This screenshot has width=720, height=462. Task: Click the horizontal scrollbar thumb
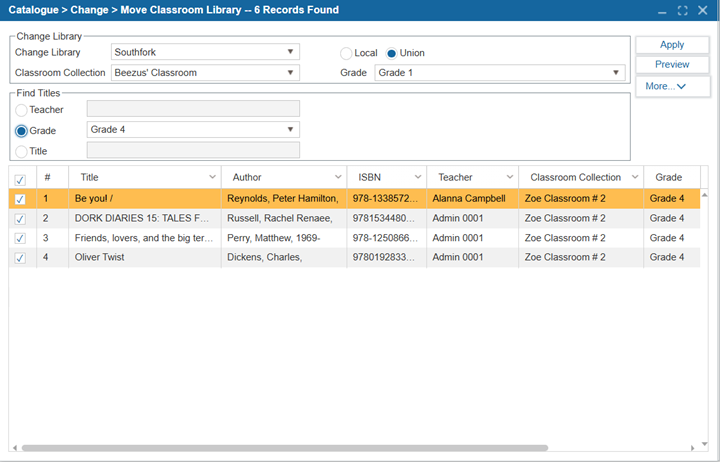click(x=285, y=448)
